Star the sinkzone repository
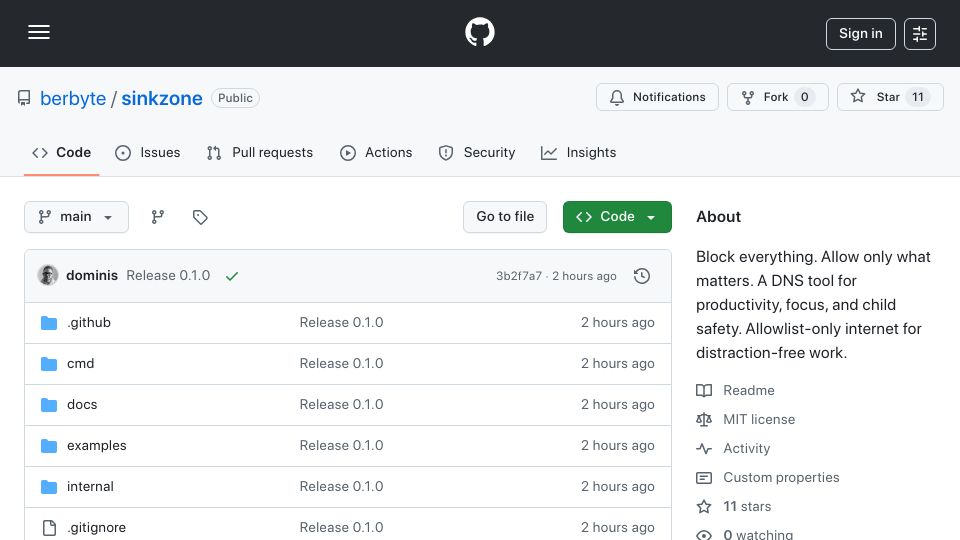Screen dimensions: 960x540 click(x=890, y=97)
